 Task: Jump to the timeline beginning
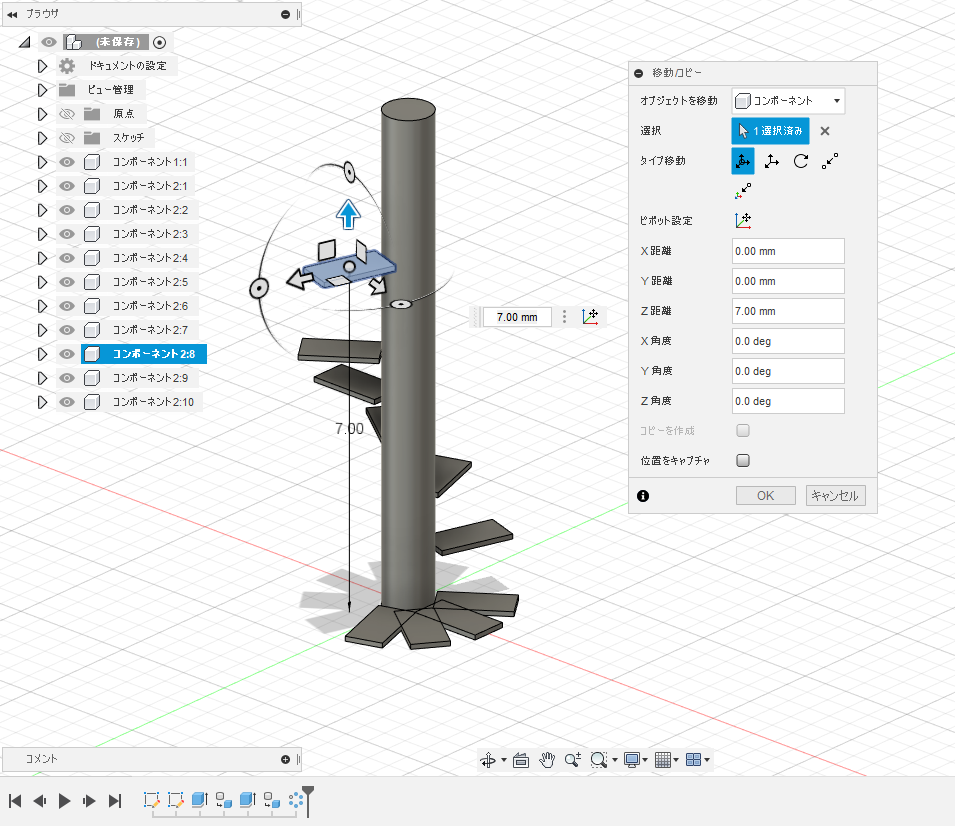(x=15, y=800)
